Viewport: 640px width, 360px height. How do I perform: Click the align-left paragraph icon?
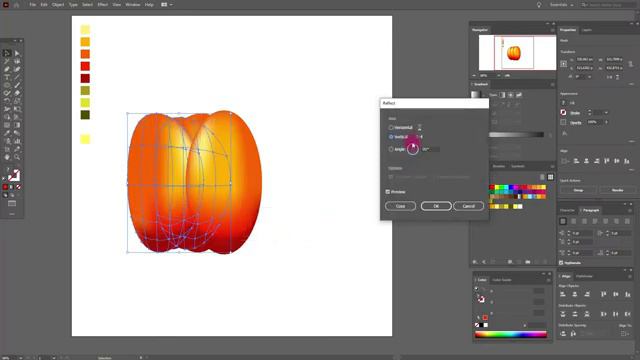tap(563, 221)
